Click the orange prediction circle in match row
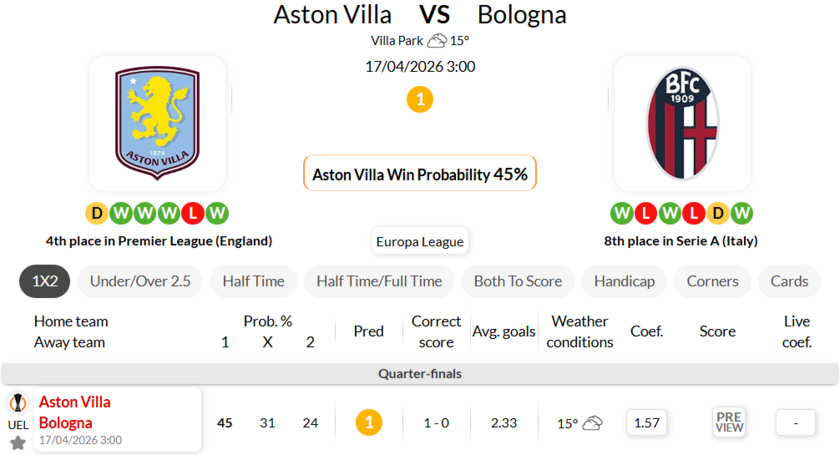 [x=369, y=423]
